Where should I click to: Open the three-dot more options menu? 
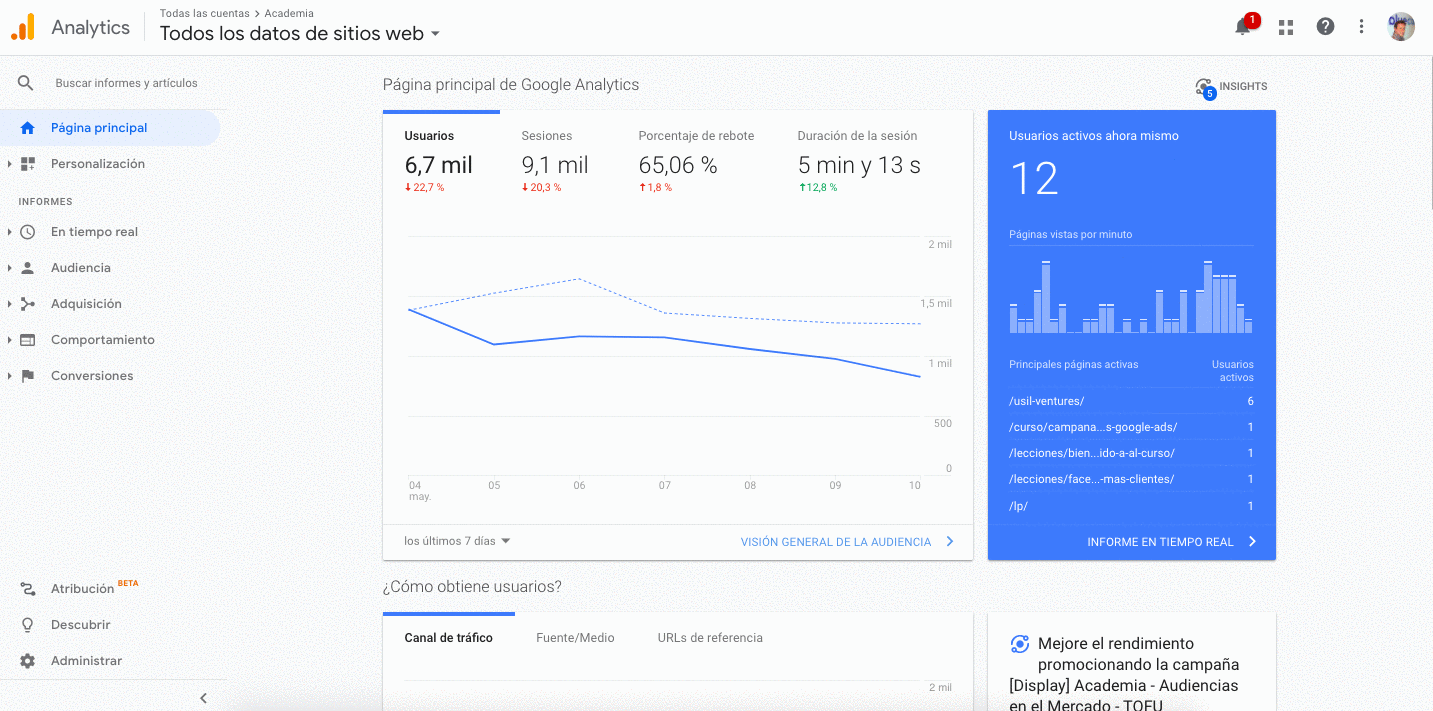click(x=1361, y=27)
